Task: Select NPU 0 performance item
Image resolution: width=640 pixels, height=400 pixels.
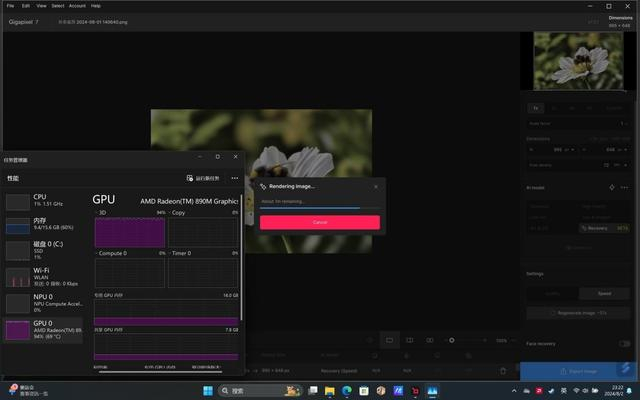Action: 44,303
